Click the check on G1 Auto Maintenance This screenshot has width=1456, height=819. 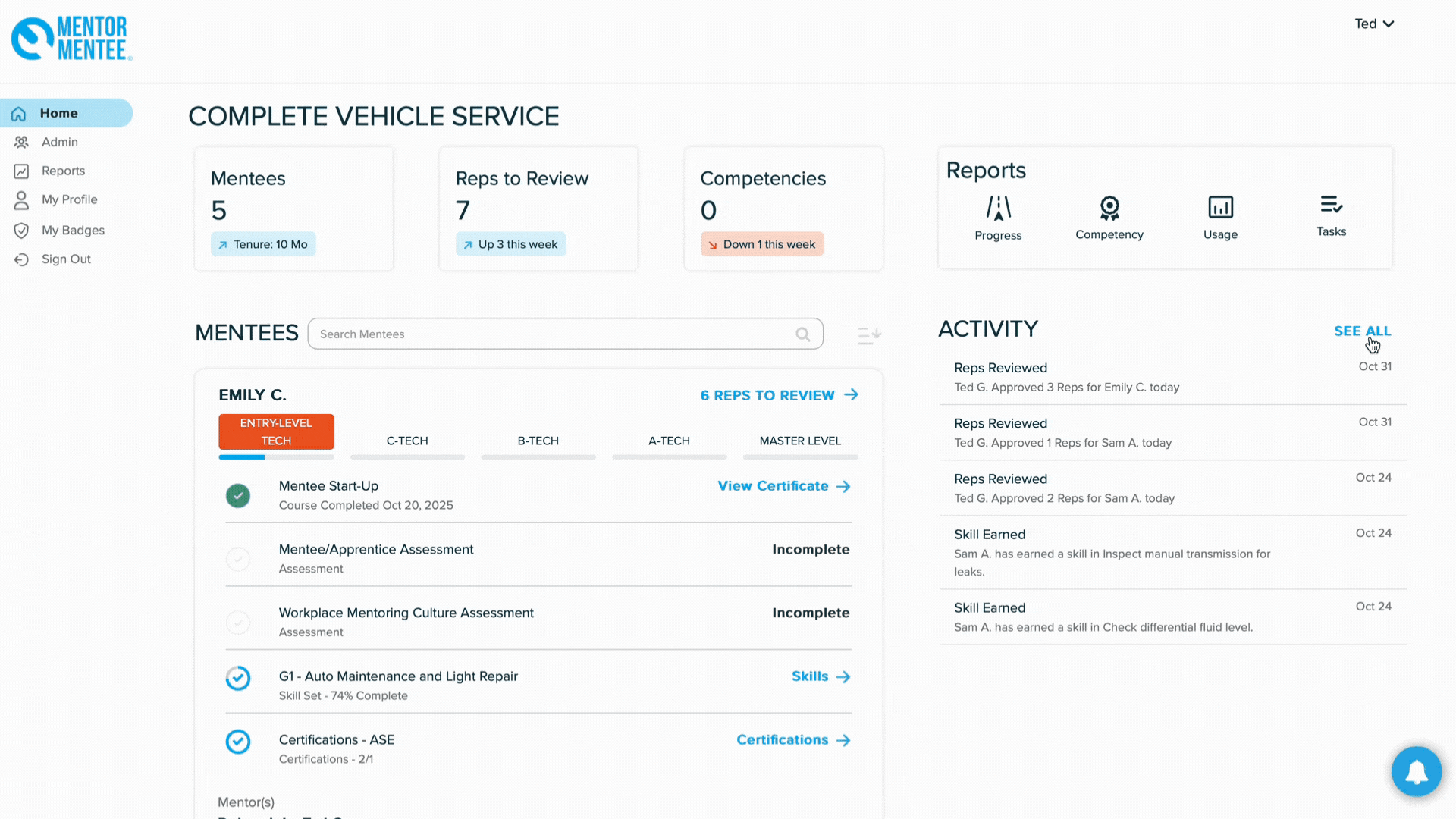click(x=238, y=679)
